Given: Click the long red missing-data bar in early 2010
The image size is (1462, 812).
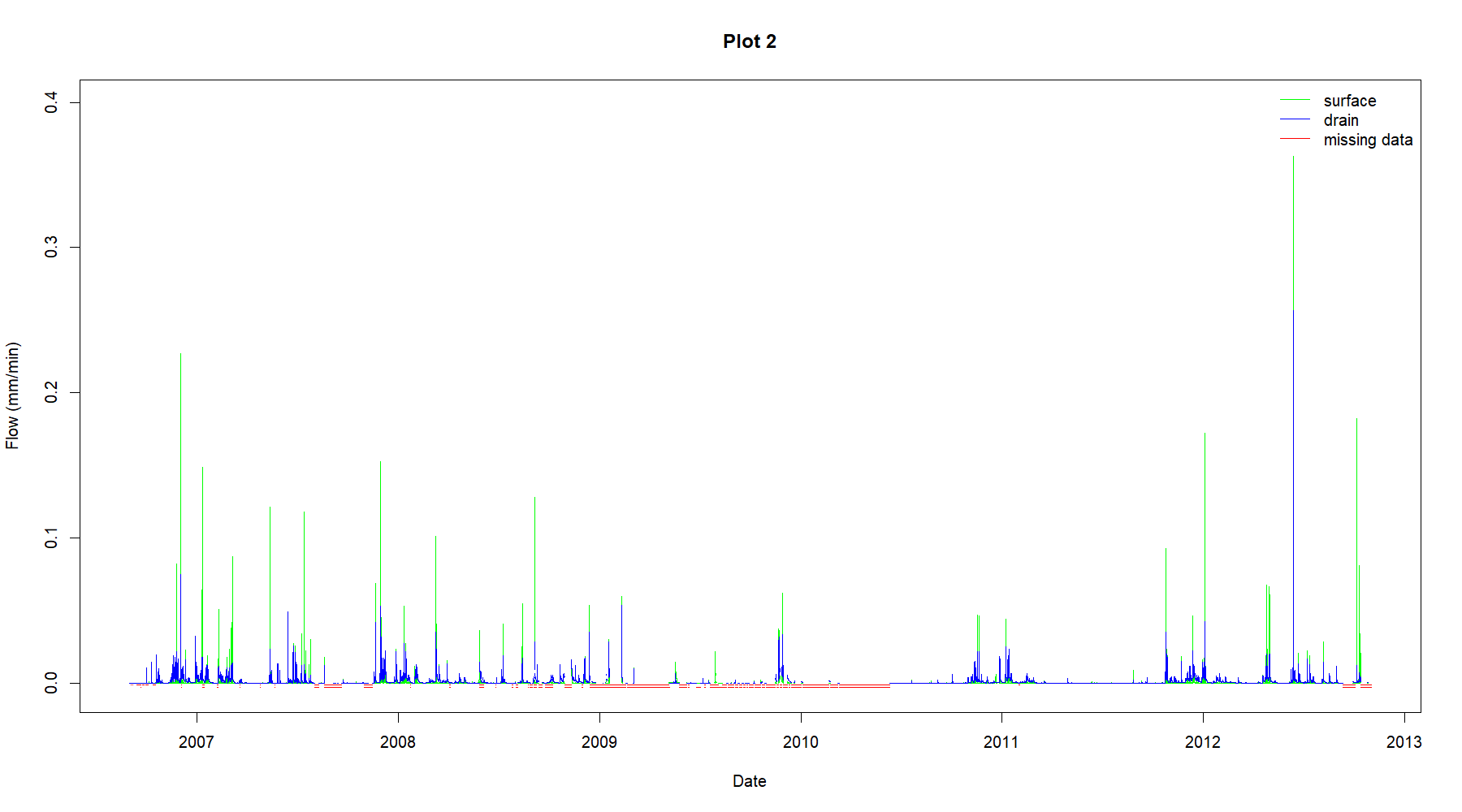Looking at the screenshot, I should (845, 687).
